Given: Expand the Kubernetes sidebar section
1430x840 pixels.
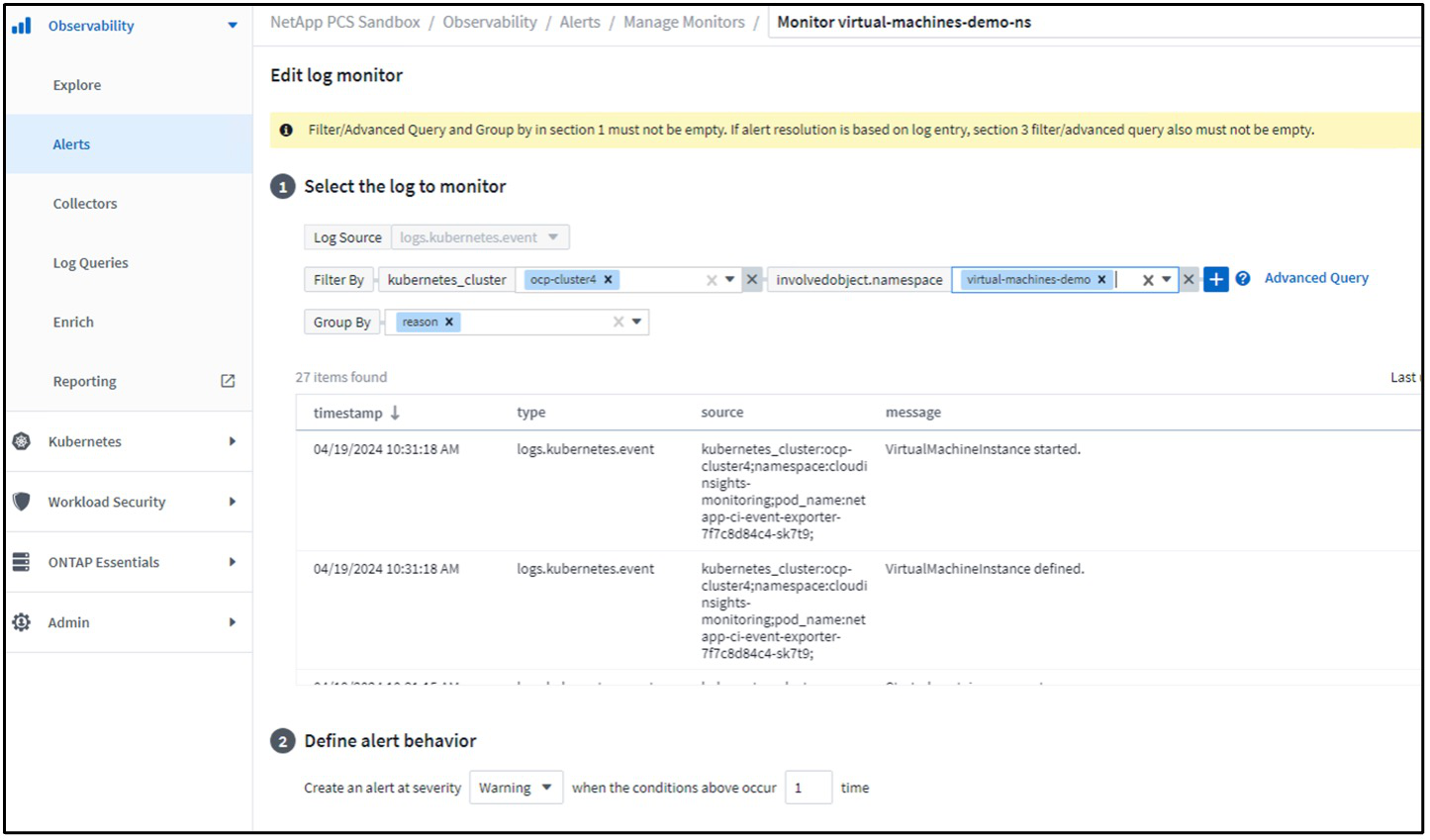Looking at the screenshot, I should click(x=232, y=441).
